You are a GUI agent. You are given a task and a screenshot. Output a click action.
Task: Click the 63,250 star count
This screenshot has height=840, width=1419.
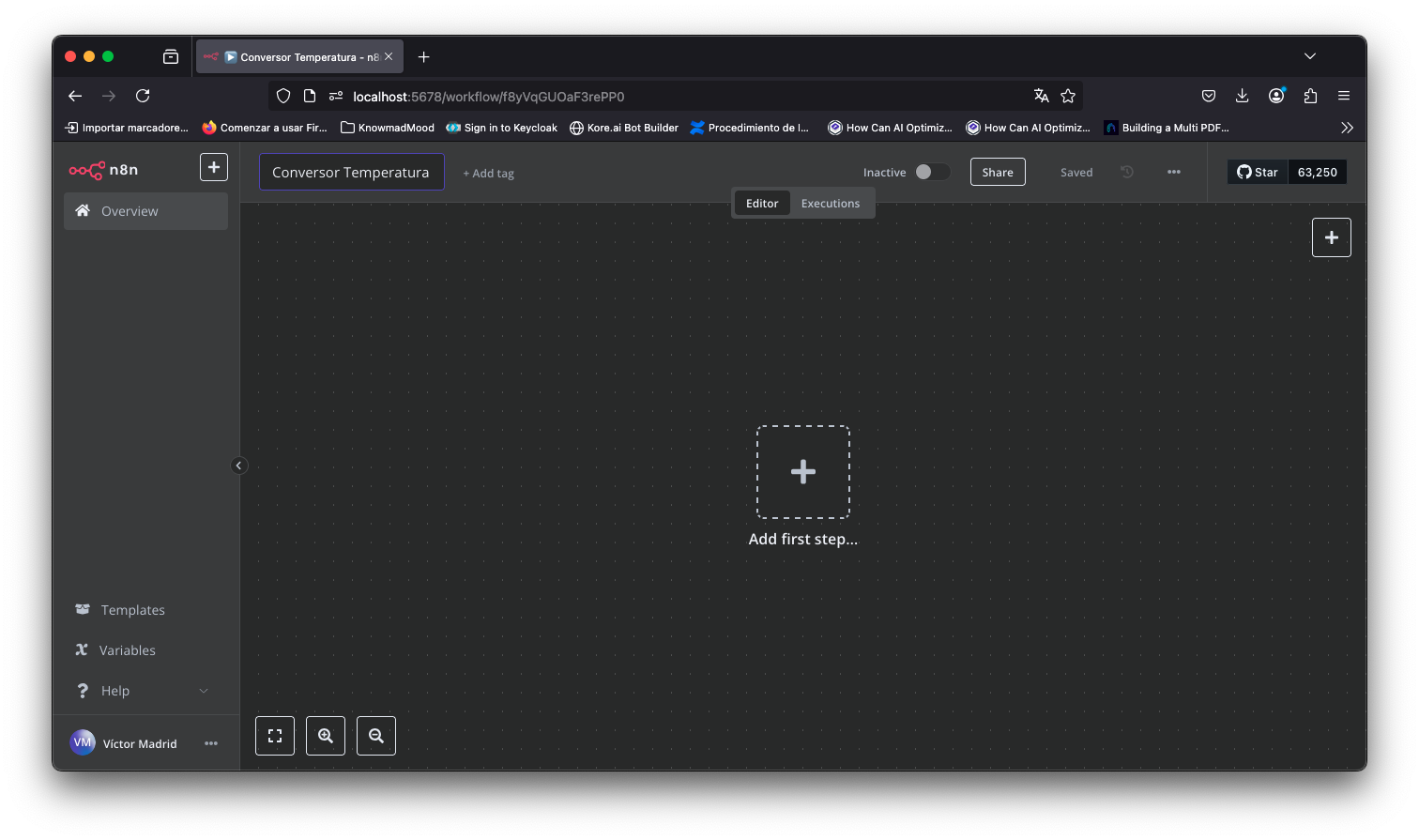point(1318,172)
